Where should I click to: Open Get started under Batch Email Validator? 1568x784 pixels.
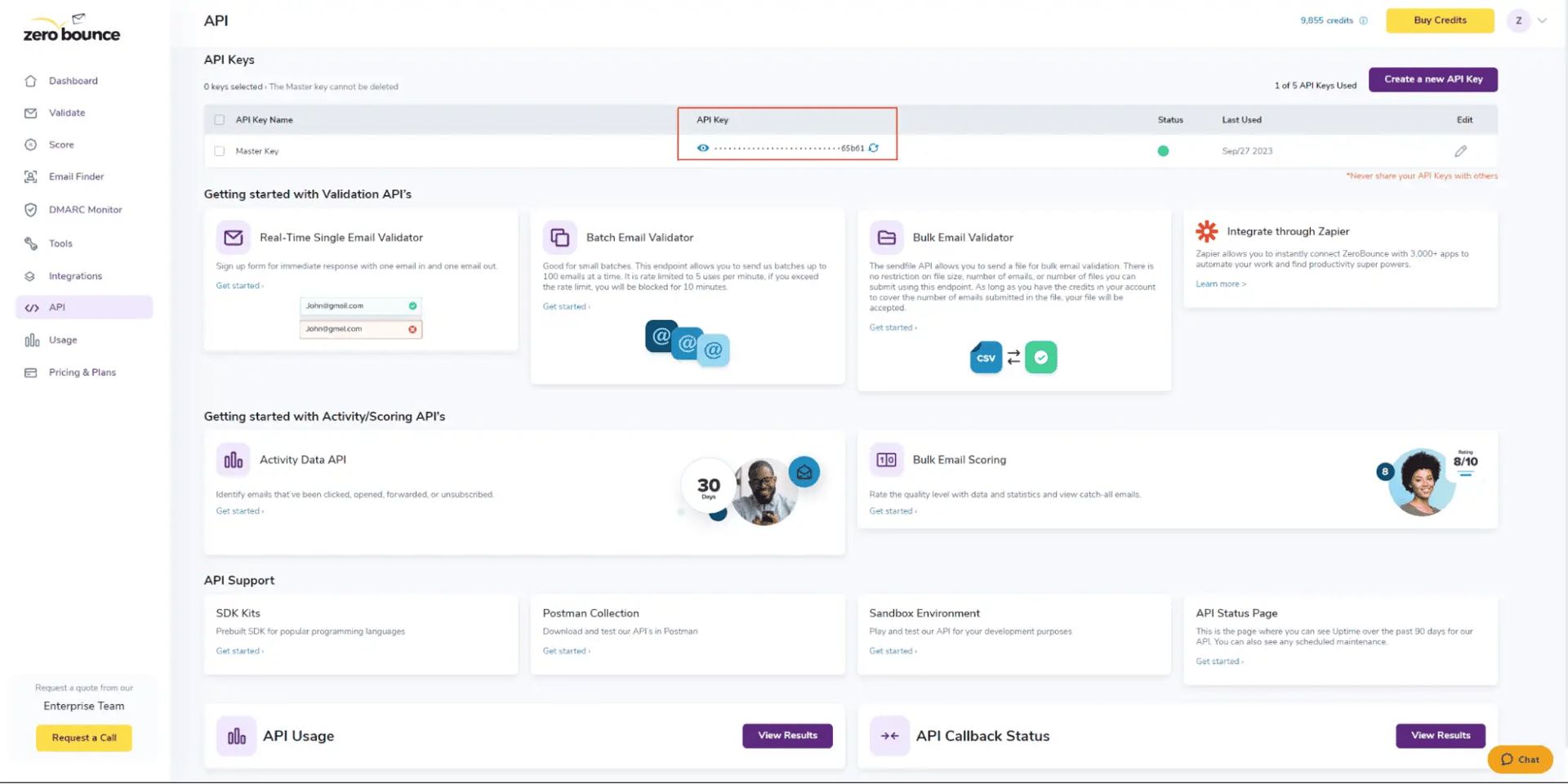click(566, 306)
